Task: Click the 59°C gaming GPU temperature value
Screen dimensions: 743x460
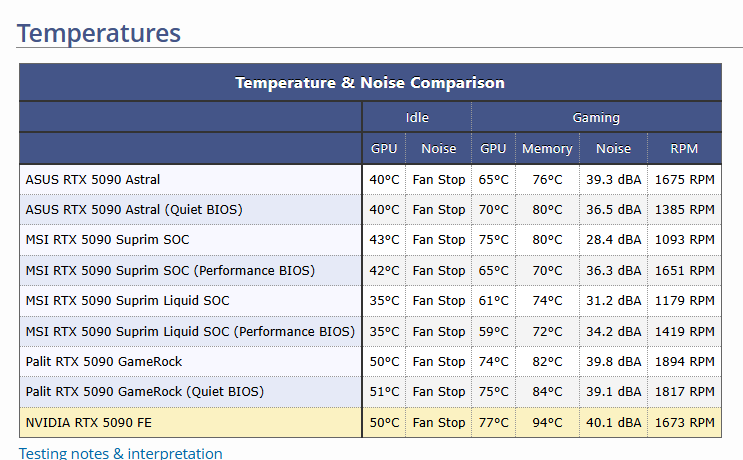Action: [x=493, y=331]
